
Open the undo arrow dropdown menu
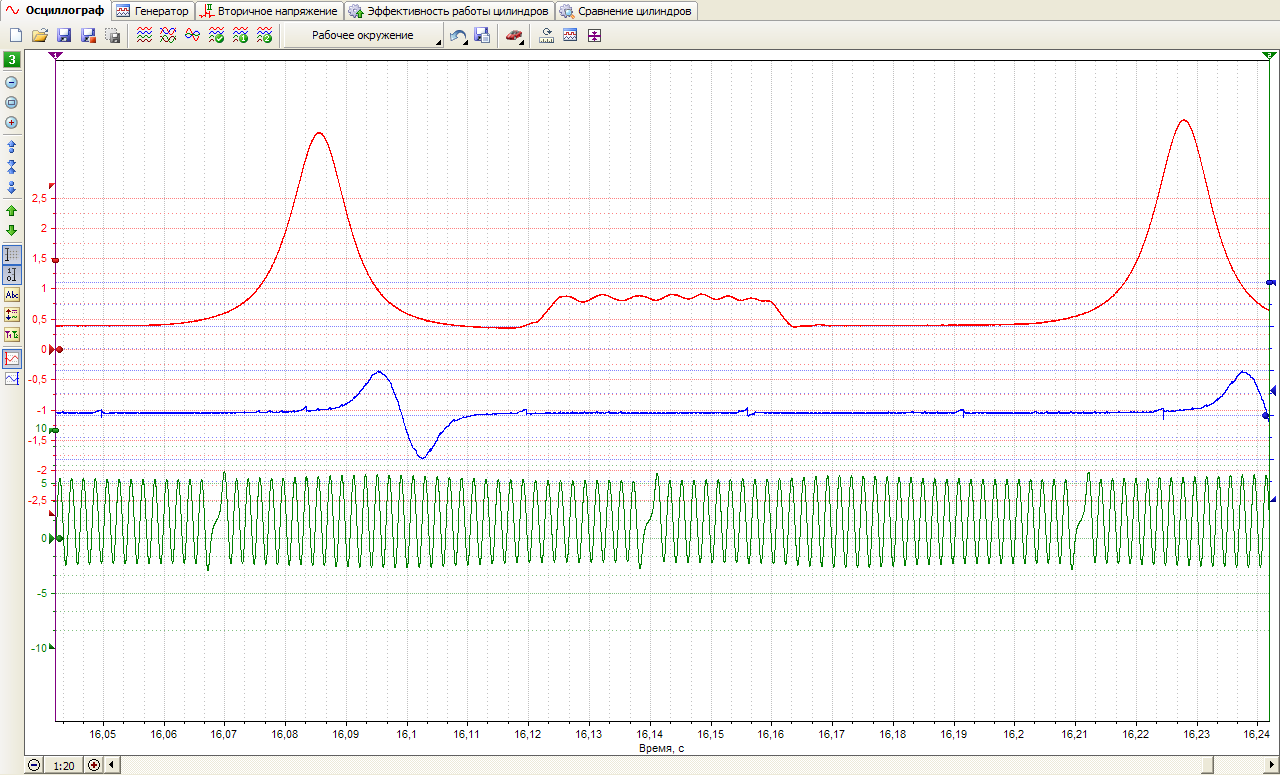pos(459,36)
